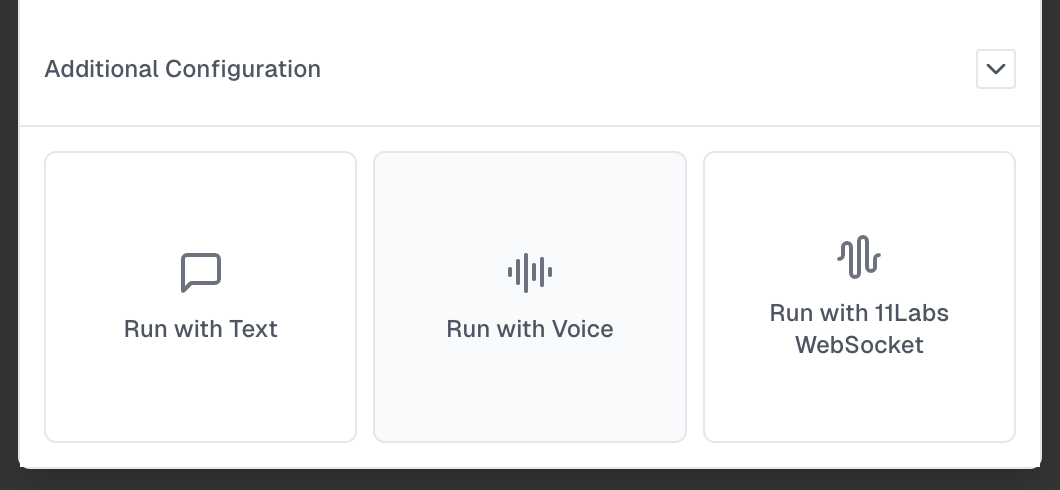Start a voice run via audio bars icon
The width and height of the screenshot is (1060, 490).
click(x=530, y=272)
